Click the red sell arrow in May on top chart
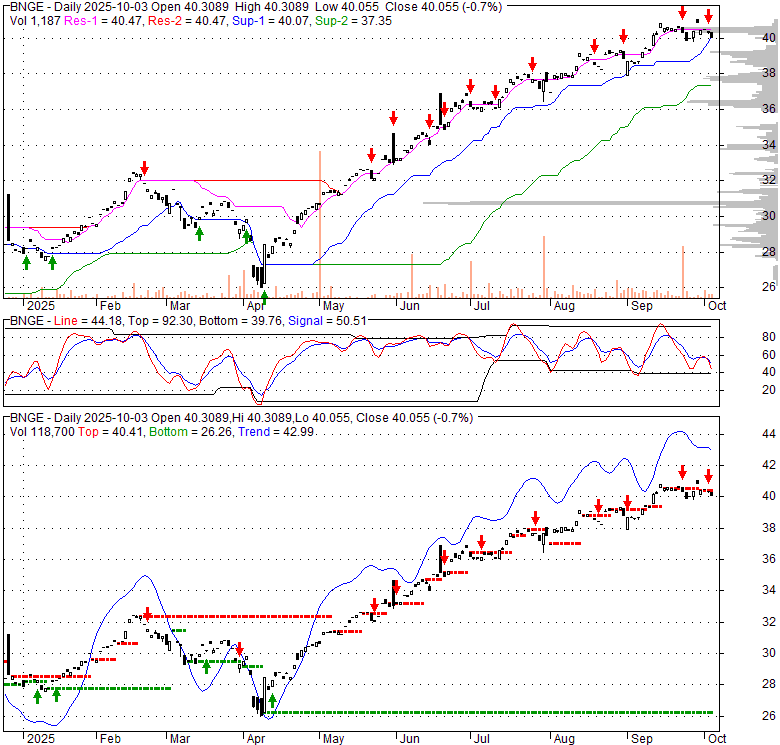Screen dimensions: 780x745 [x=371, y=155]
